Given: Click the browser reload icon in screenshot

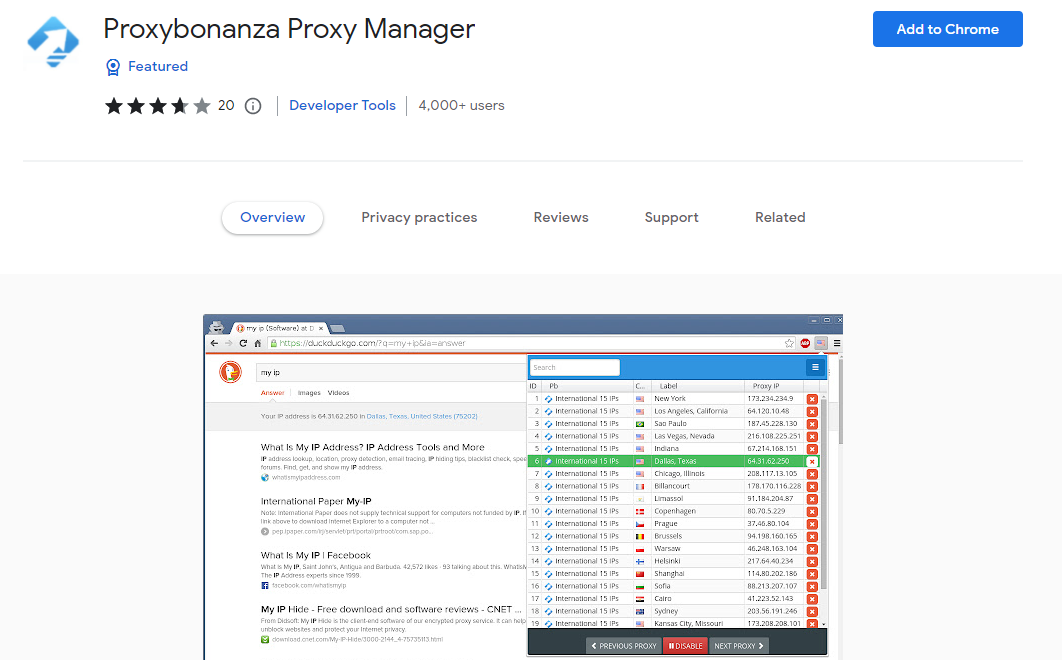Looking at the screenshot, I should click(243, 344).
